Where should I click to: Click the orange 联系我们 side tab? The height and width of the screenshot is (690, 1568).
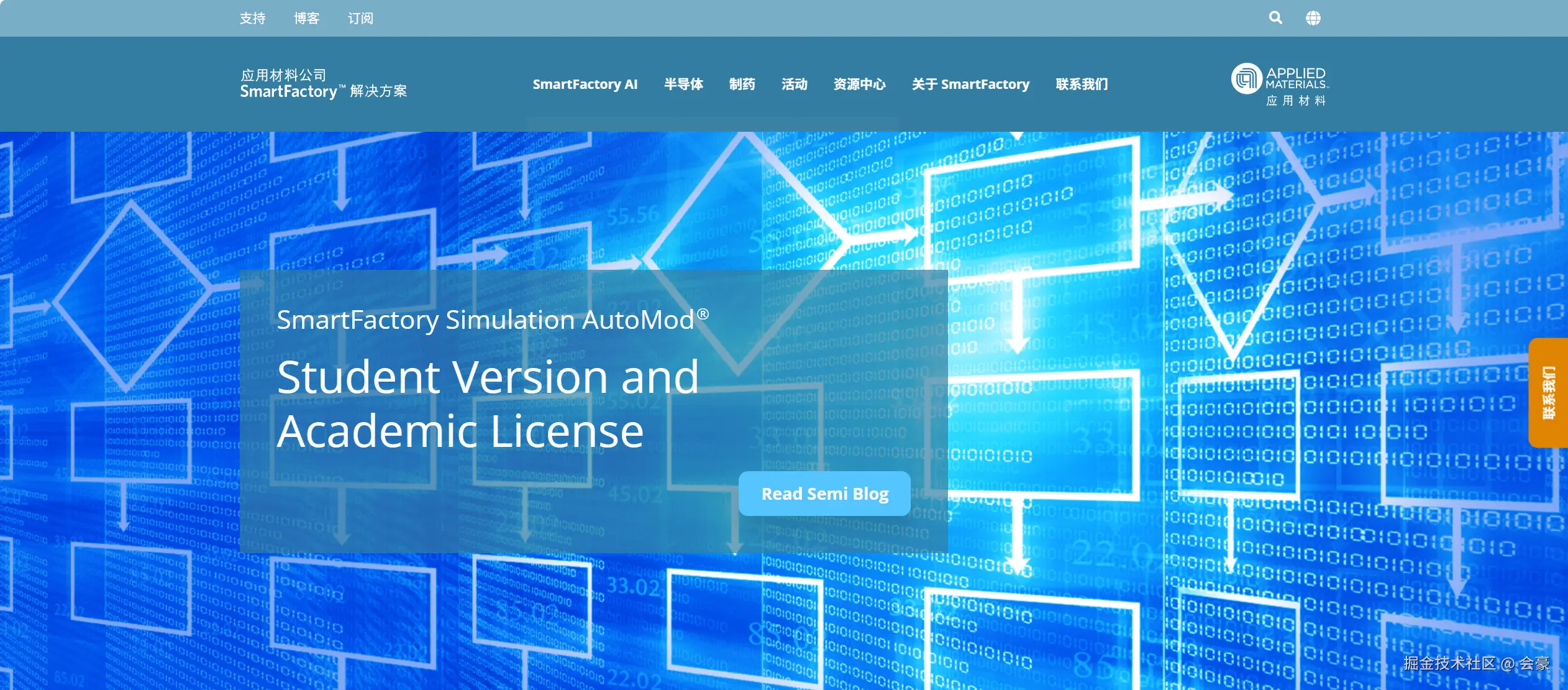click(1549, 392)
